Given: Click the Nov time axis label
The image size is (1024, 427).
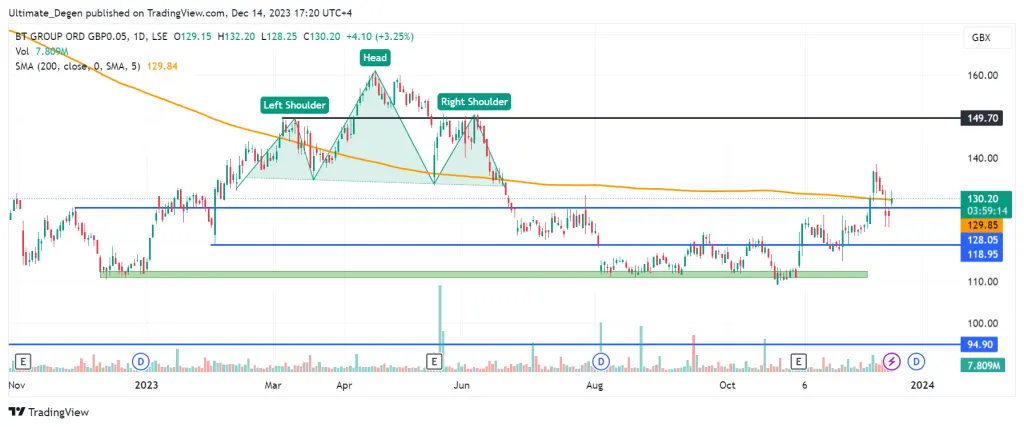Looking at the screenshot, I should (x=18, y=386).
